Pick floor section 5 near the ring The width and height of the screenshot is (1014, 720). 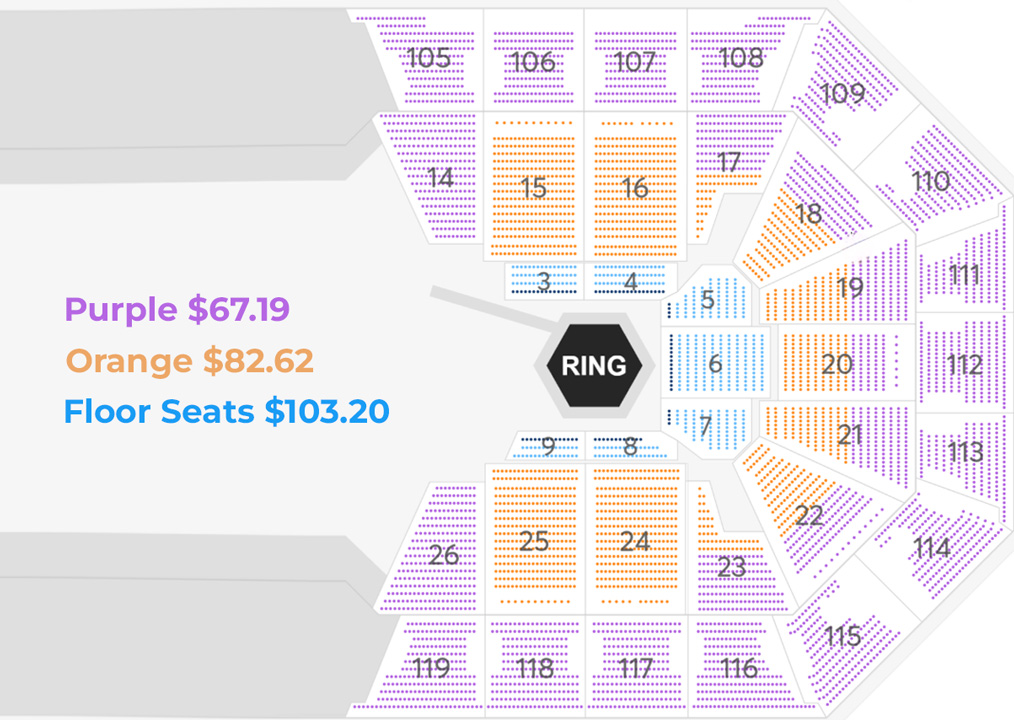708,299
